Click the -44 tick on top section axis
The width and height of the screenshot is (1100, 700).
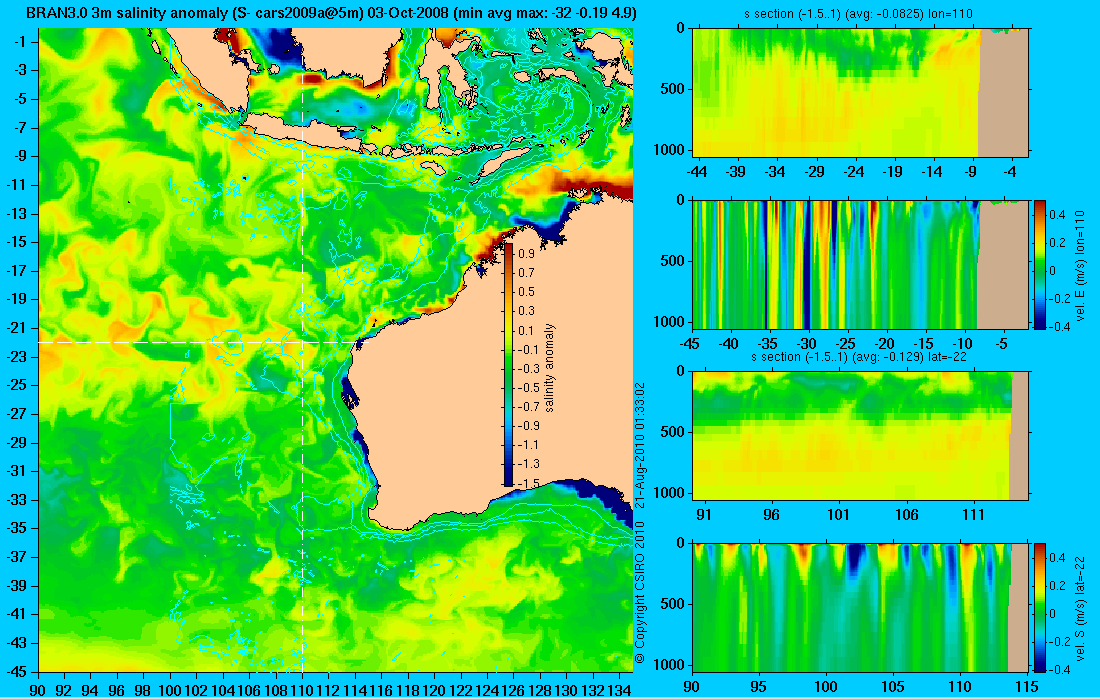(x=697, y=171)
